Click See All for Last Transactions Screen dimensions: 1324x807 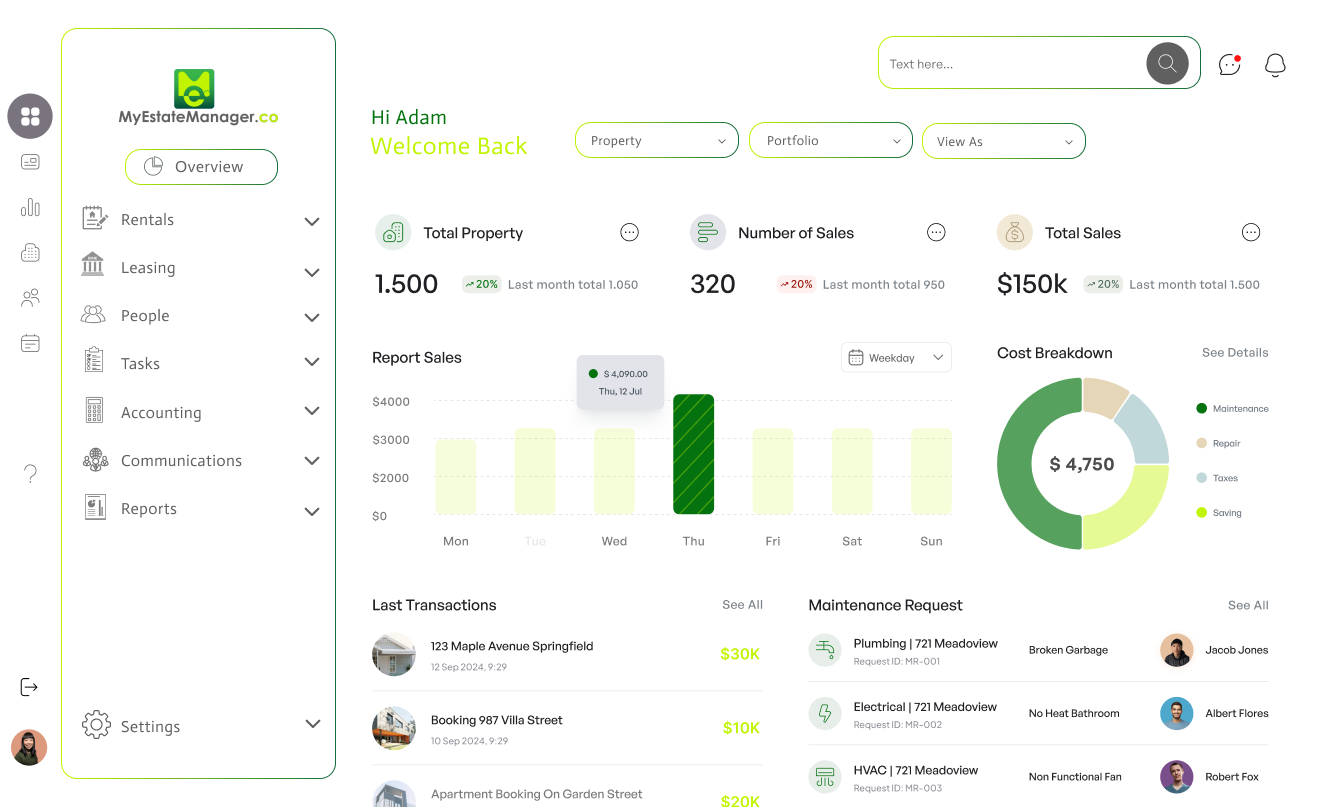click(x=742, y=605)
